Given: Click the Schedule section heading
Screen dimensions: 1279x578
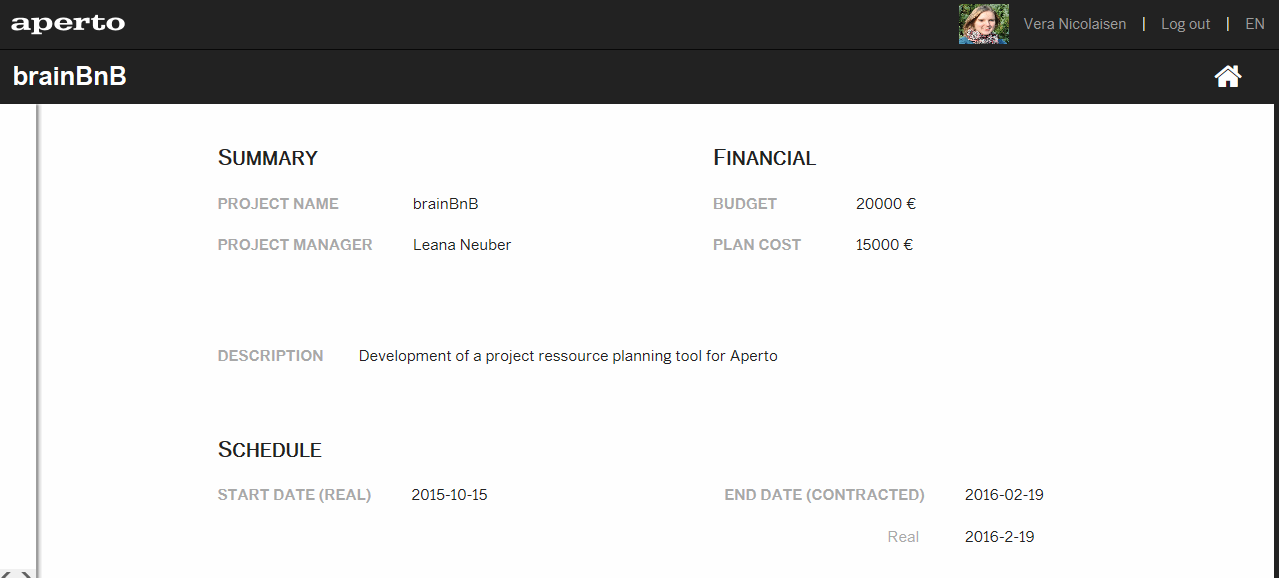Looking at the screenshot, I should pyautogui.click(x=269, y=450).
